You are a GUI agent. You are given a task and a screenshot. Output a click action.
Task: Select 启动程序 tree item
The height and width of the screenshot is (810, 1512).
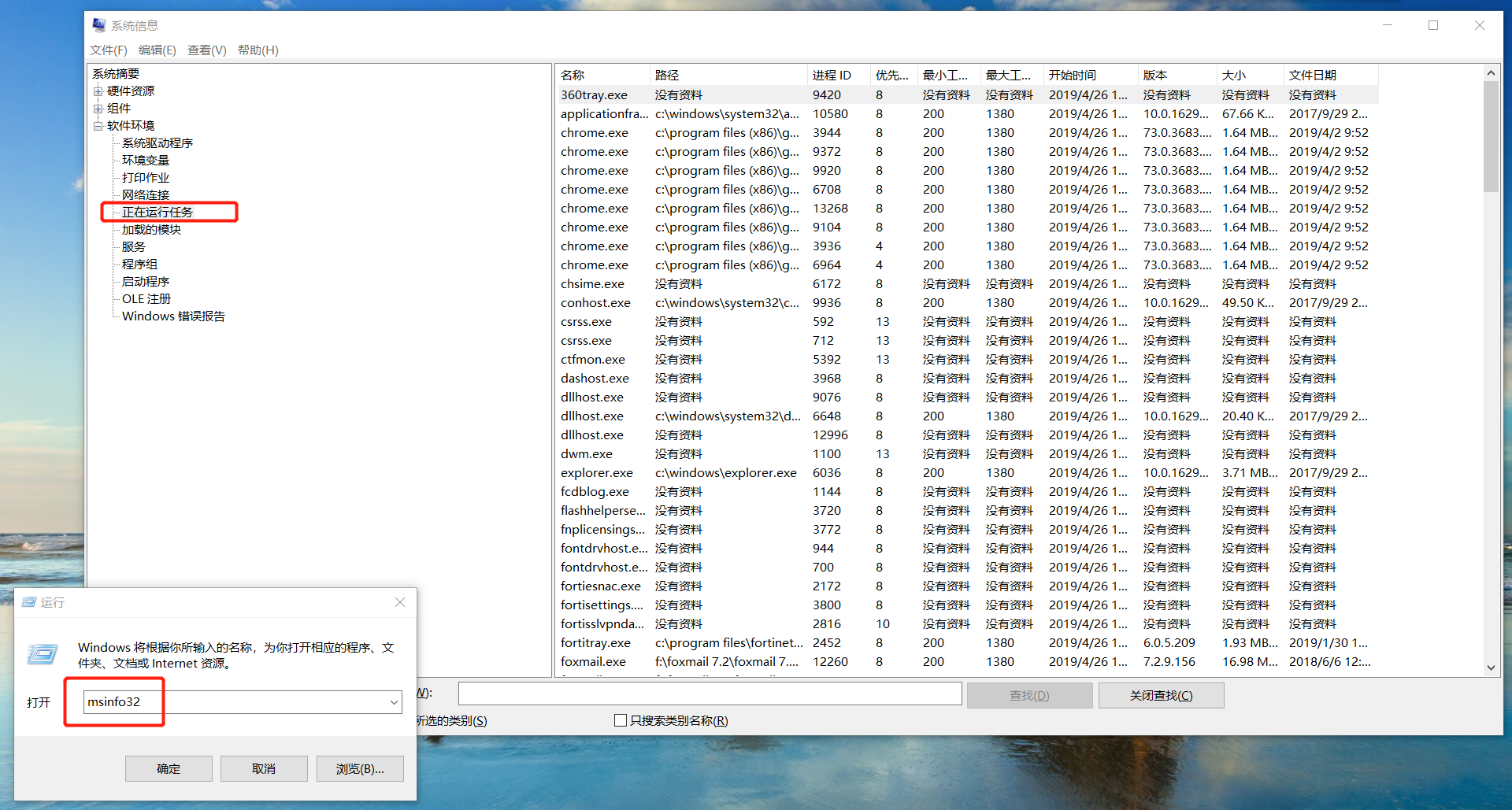click(x=146, y=282)
